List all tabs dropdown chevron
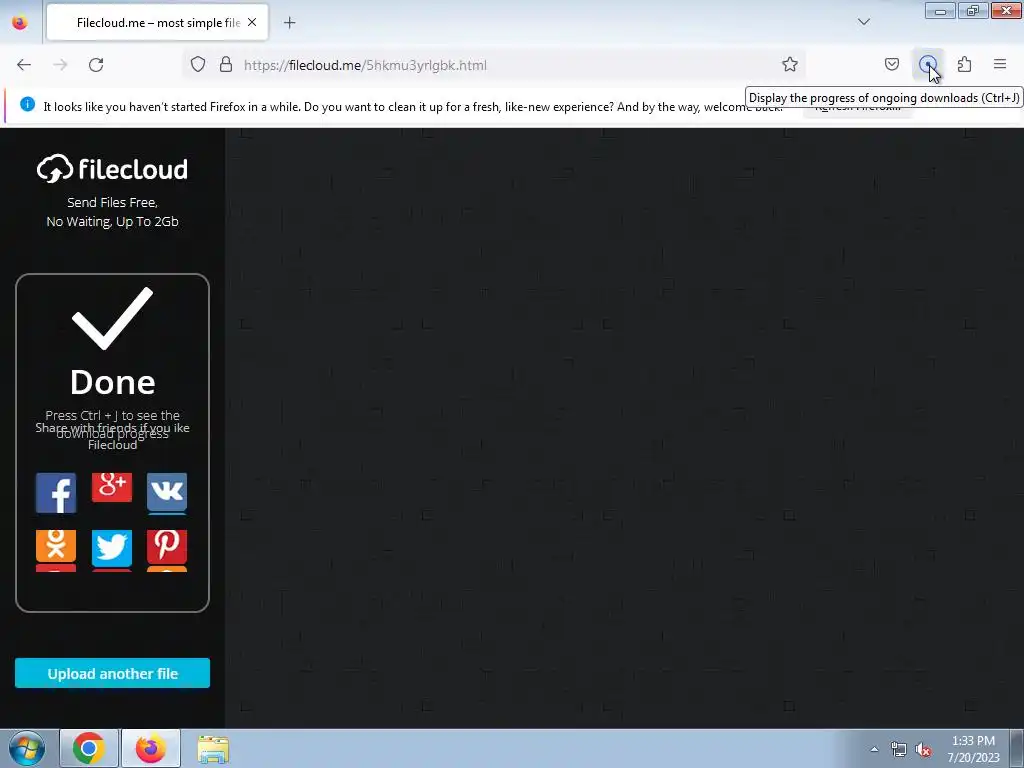Image resolution: width=1024 pixels, height=768 pixels. 863,22
